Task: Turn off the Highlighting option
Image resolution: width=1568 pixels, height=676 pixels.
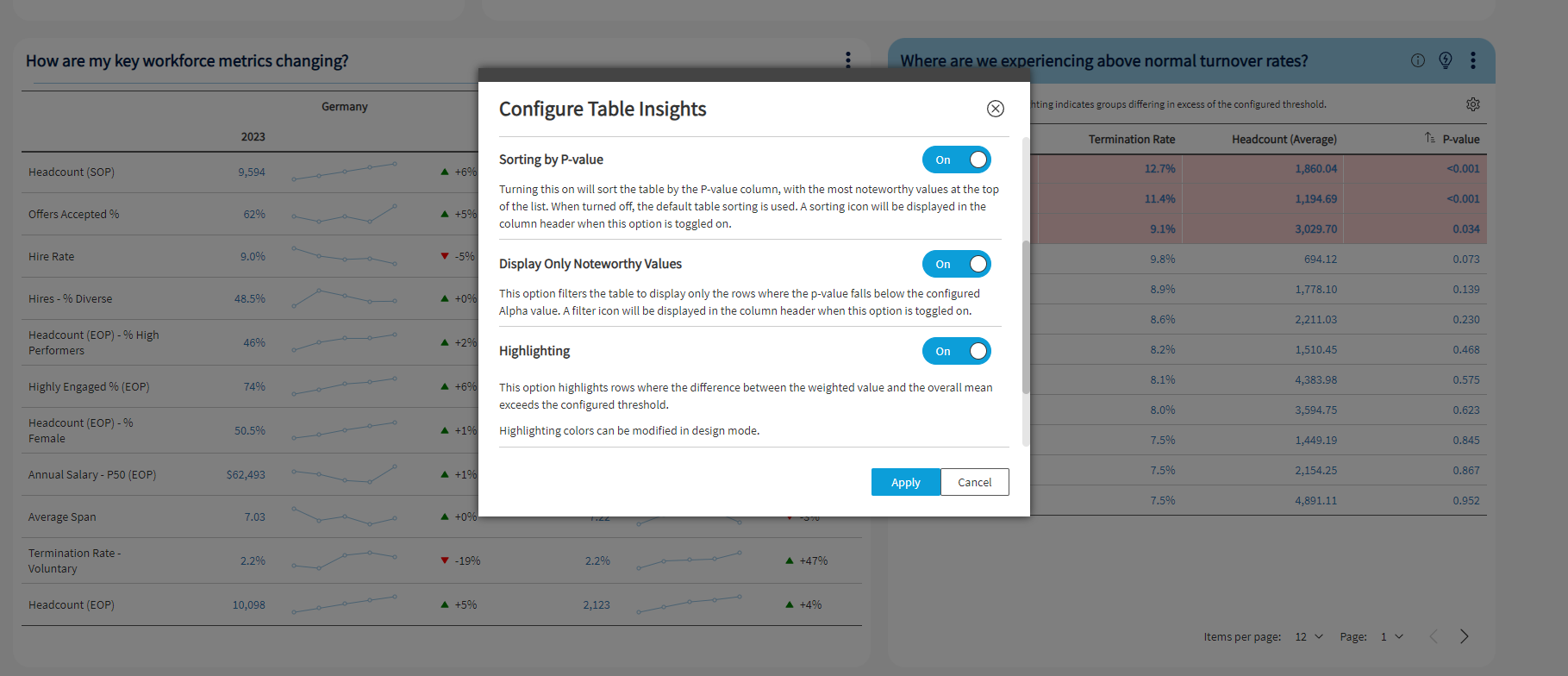Action: click(x=957, y=351)
